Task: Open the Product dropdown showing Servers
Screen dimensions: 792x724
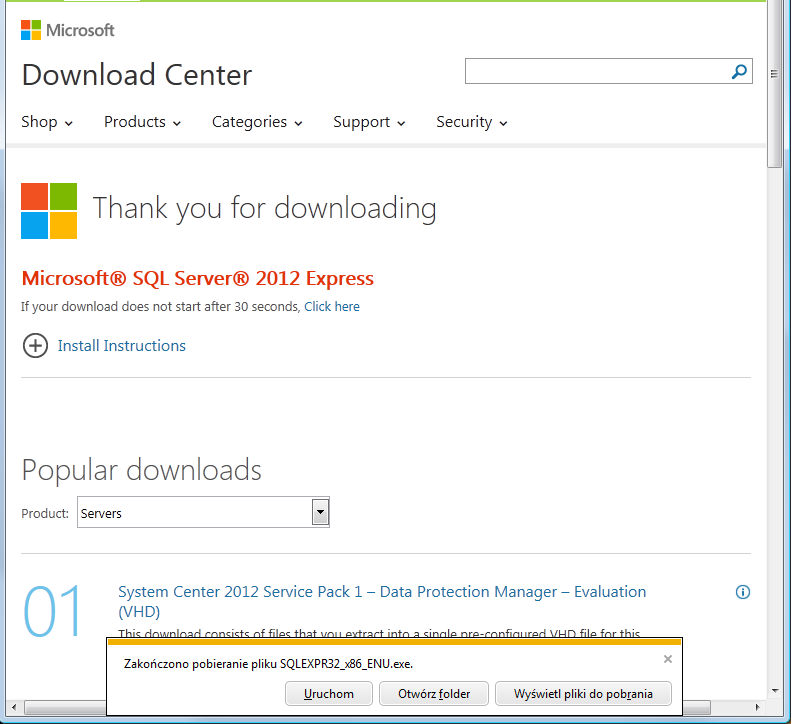Action: coord(203,512)
